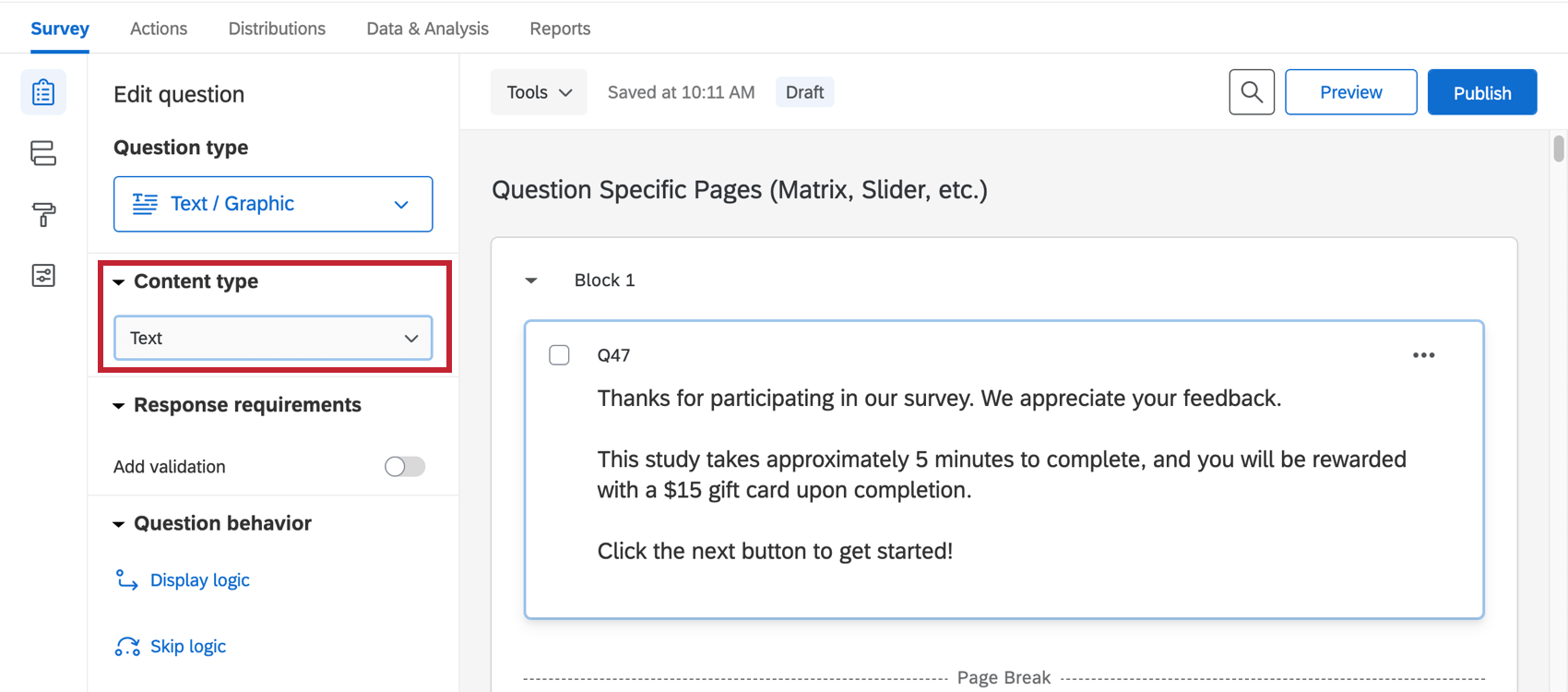The width and height of the screenshot is (1568, 692).
Task: Enable the Add validation toggle
Action: pos(403,466)
